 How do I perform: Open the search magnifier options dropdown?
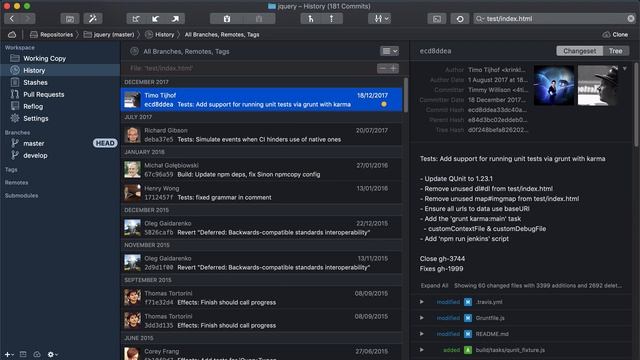coord(480,19)
